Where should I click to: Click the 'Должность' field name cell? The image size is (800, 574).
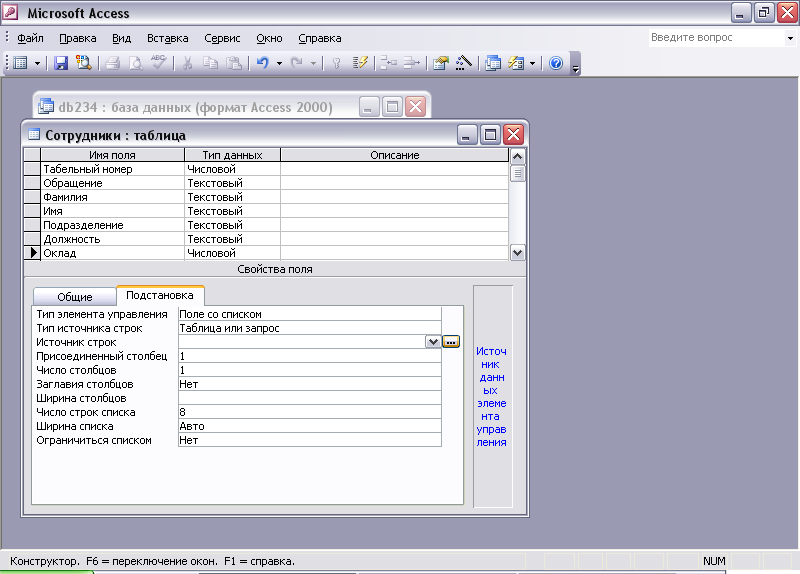point(112,239)
